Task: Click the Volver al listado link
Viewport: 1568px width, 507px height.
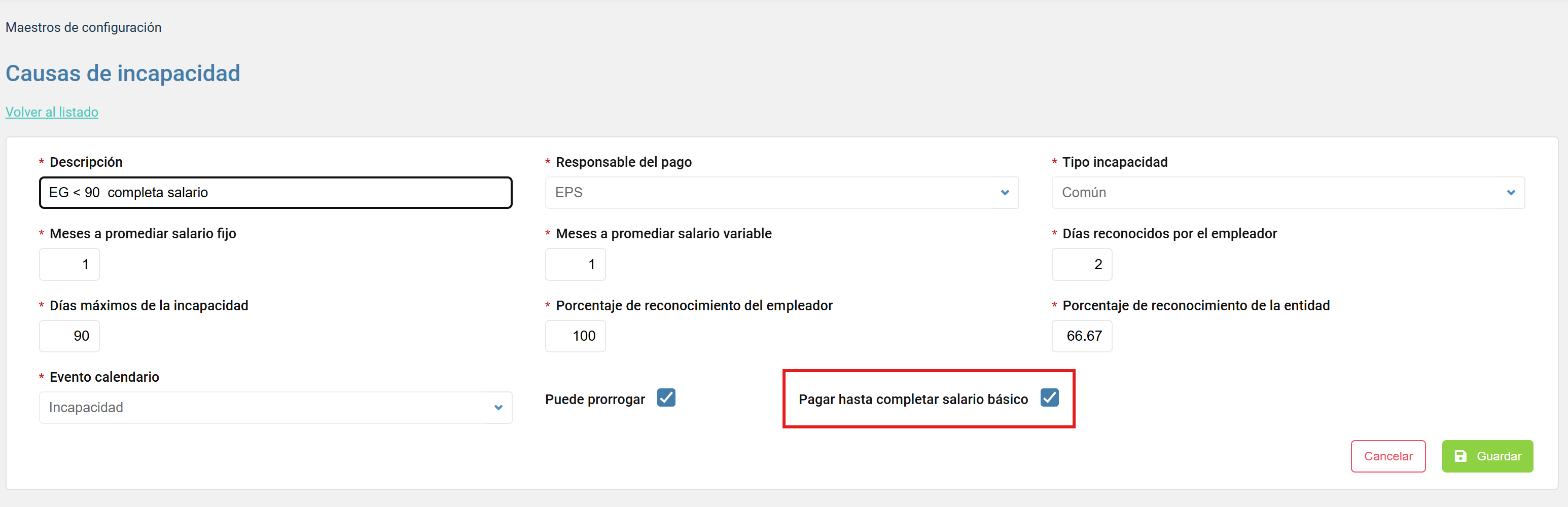Action: pos(52,112)
